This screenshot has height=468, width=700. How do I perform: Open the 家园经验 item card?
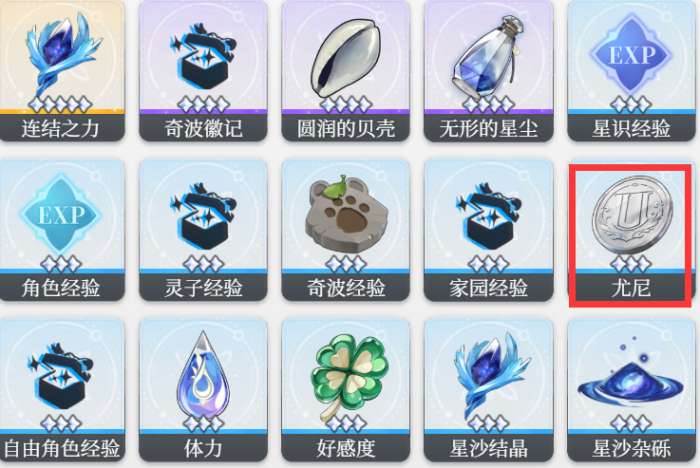pos(489,230)
